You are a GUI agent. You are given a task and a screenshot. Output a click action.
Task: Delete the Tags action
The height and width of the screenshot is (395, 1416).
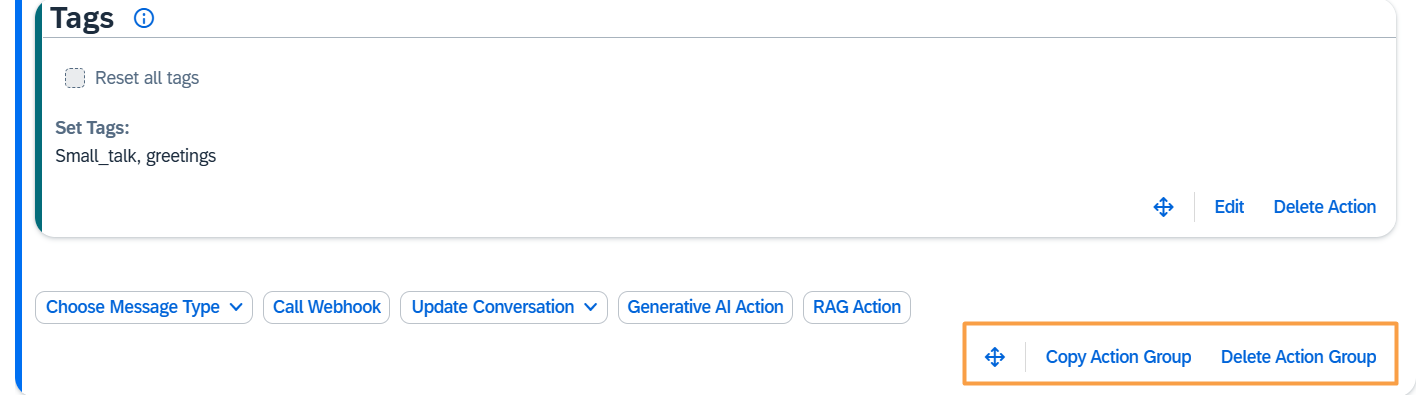1325,207
